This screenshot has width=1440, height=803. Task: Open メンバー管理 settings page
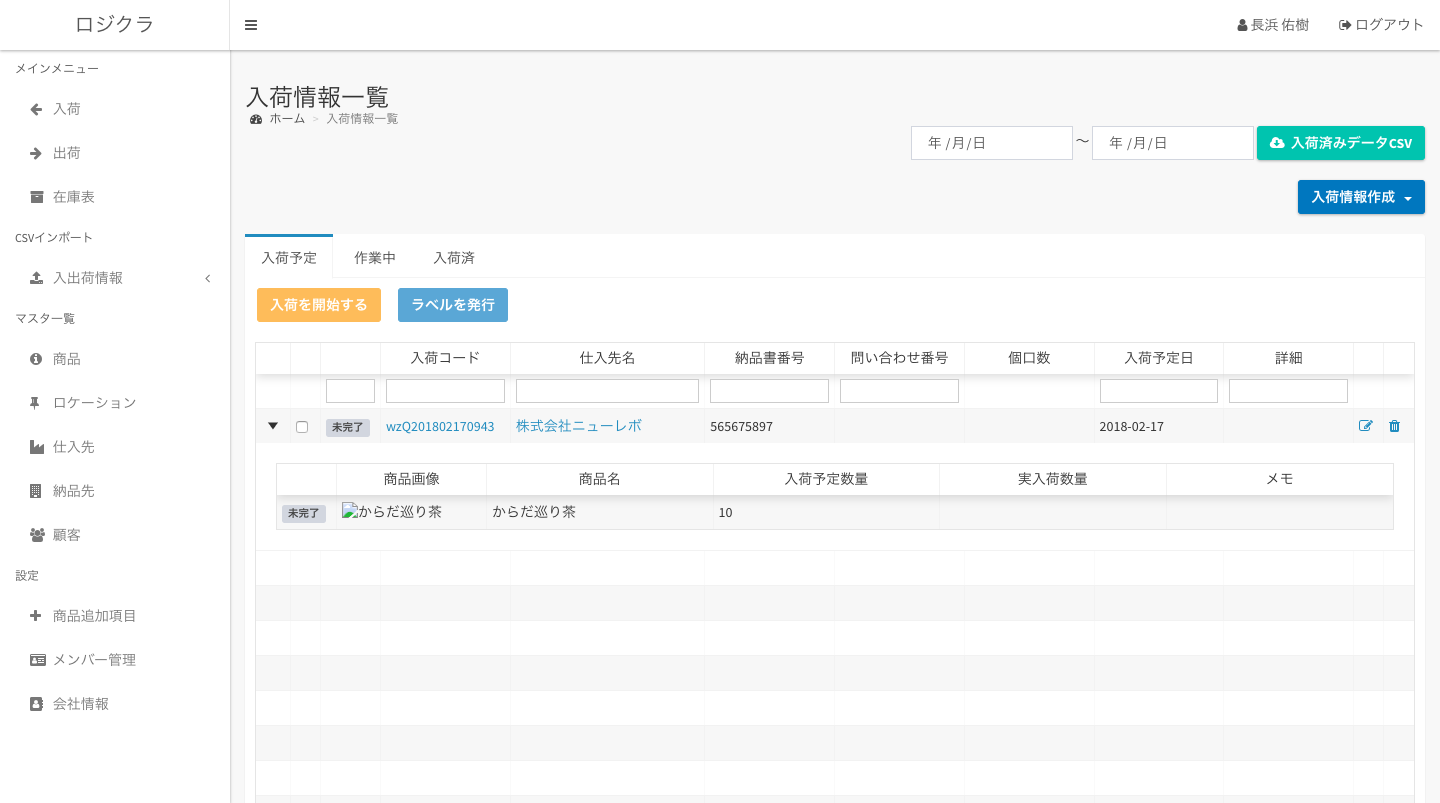click(x=94, y=660)
